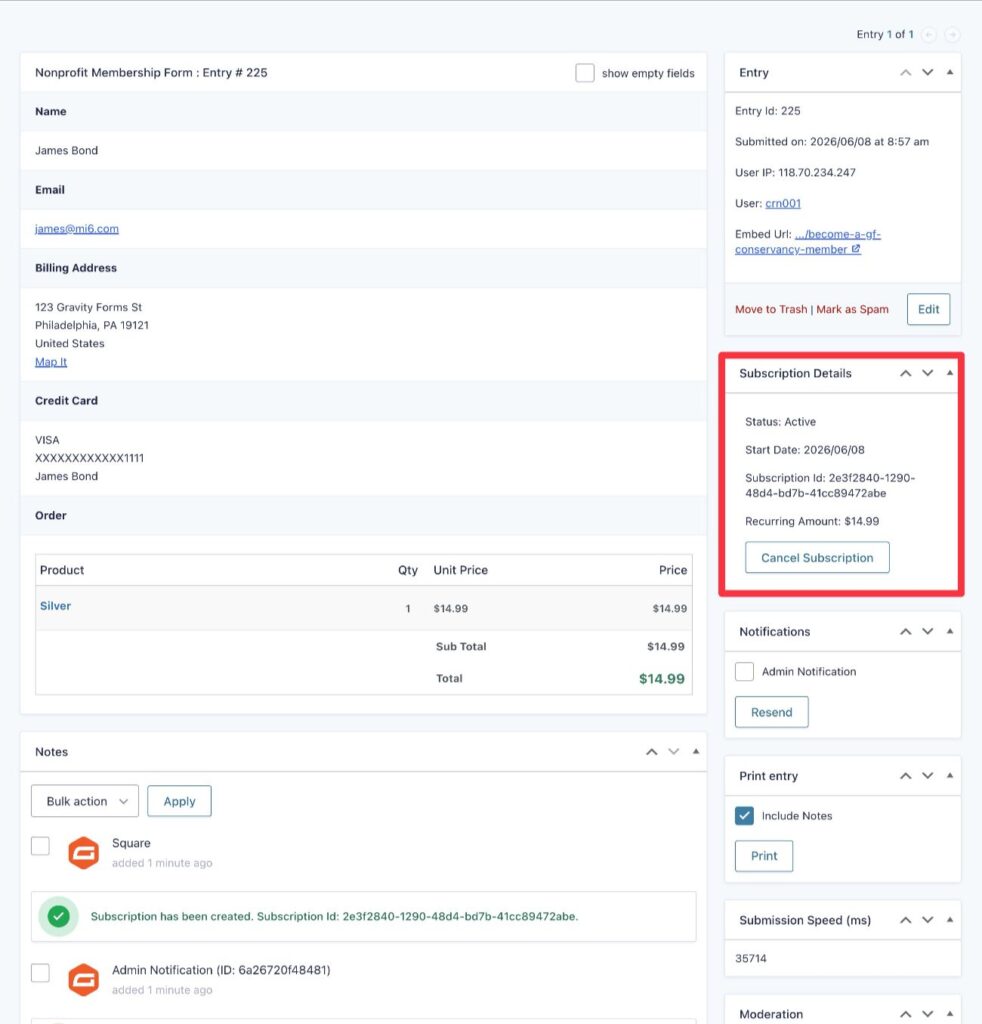Open the Bulk action dropdown
Viewport: 982px width, 1024px height.
click(85, 801)
